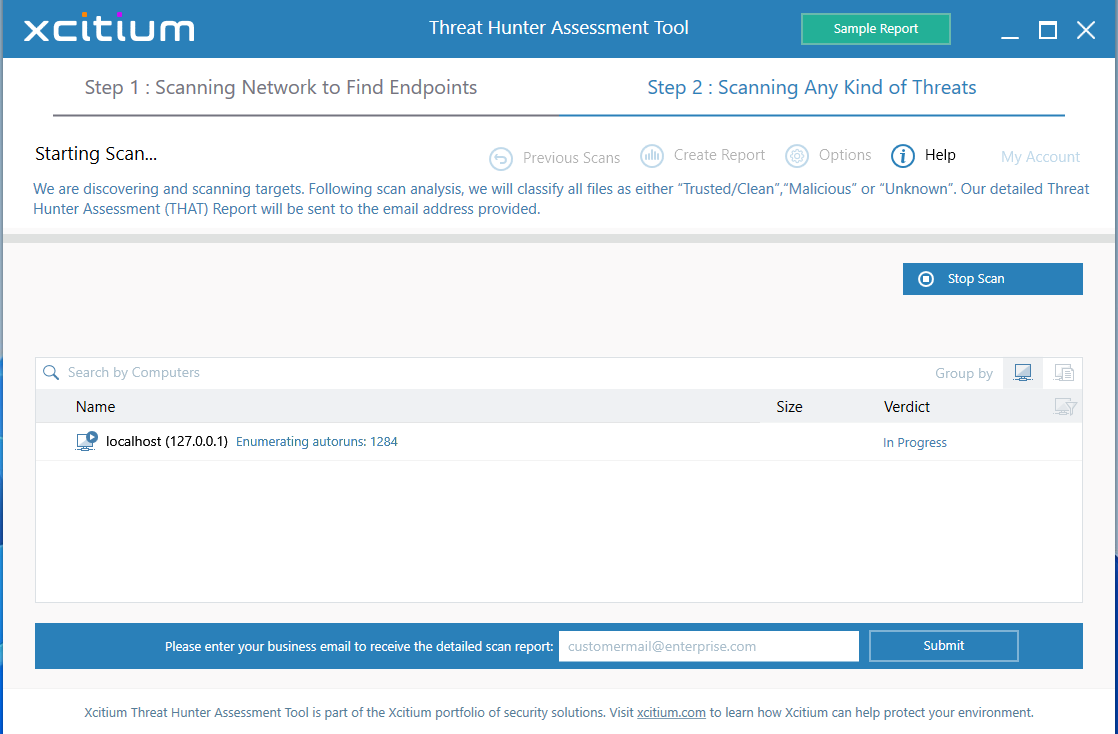Click the search magnifier icon
The image size is (1118, 734).
[x=51, y=372]
